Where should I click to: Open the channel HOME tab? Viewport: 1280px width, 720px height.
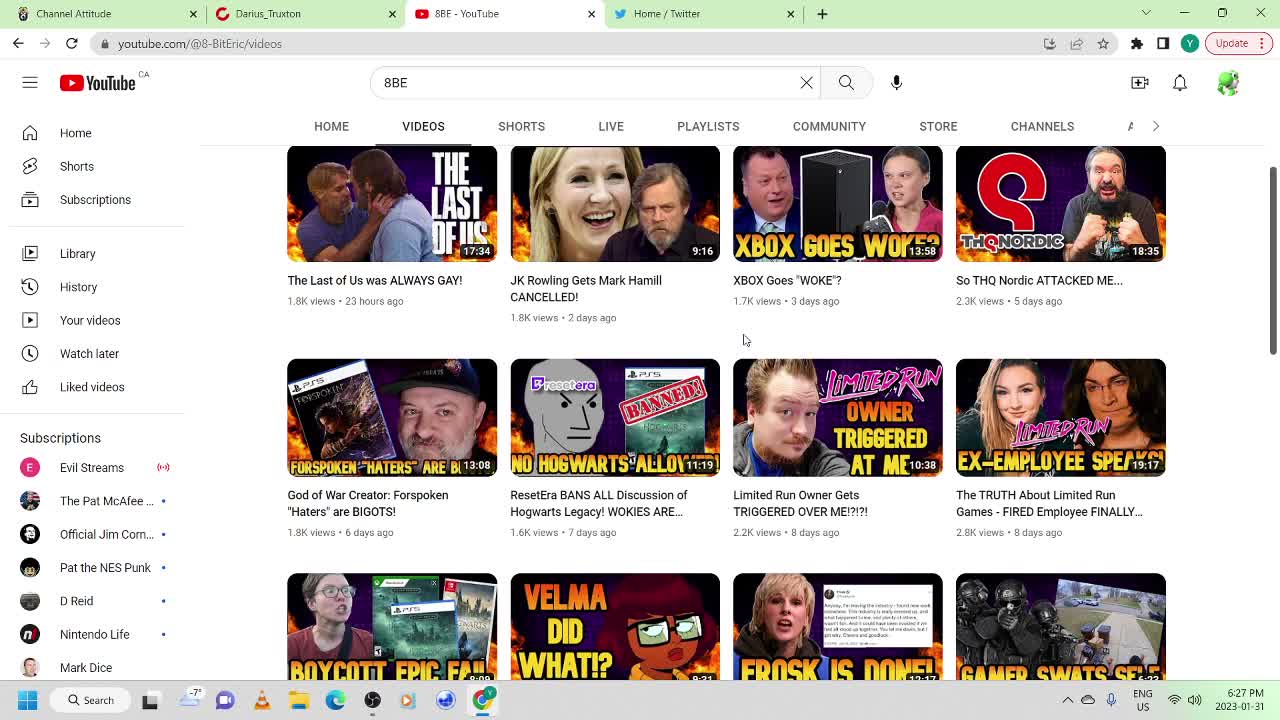(x=331, y=126)
